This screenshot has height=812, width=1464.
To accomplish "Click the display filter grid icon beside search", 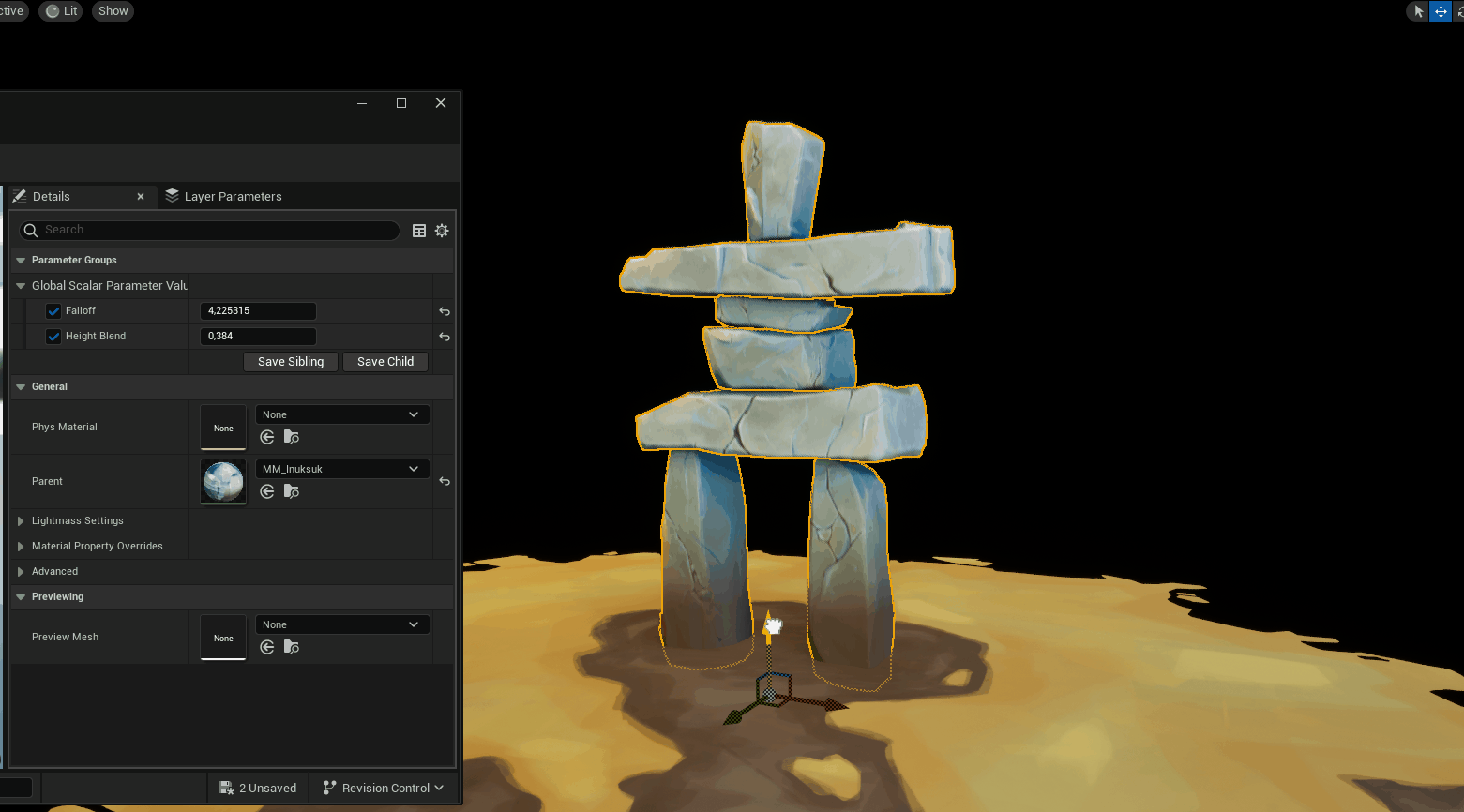I will [x=418, y=230].
